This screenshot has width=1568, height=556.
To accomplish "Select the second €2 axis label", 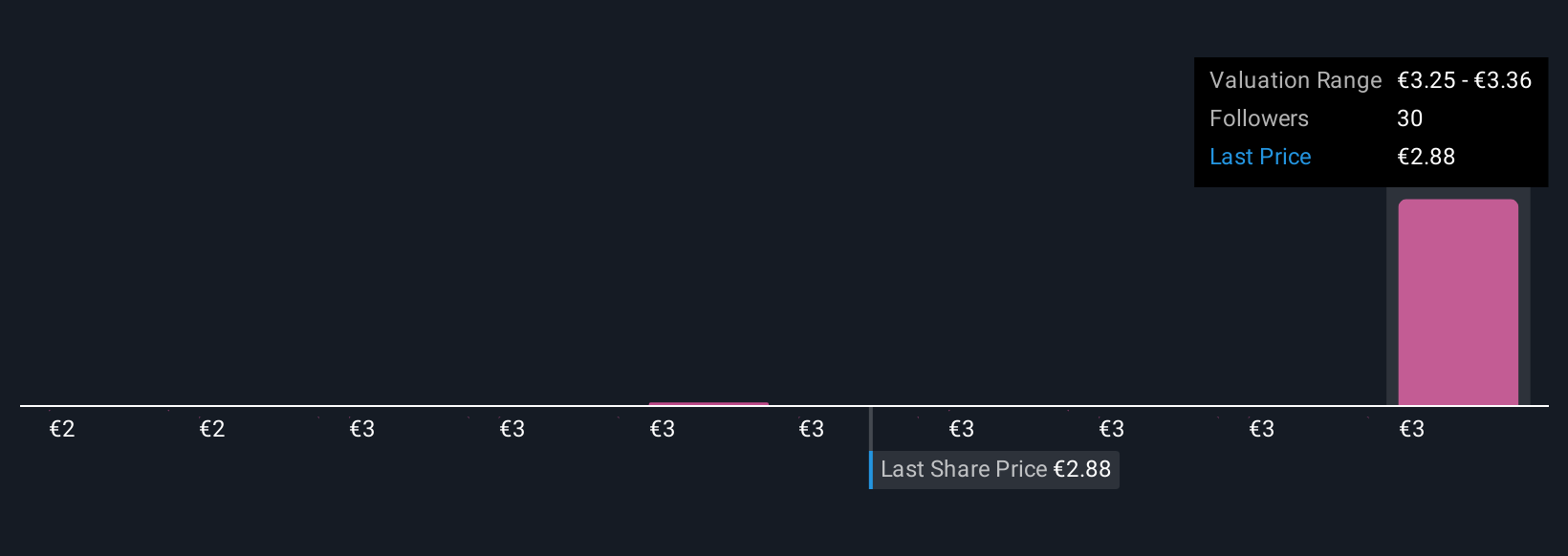I will [212, 429].
